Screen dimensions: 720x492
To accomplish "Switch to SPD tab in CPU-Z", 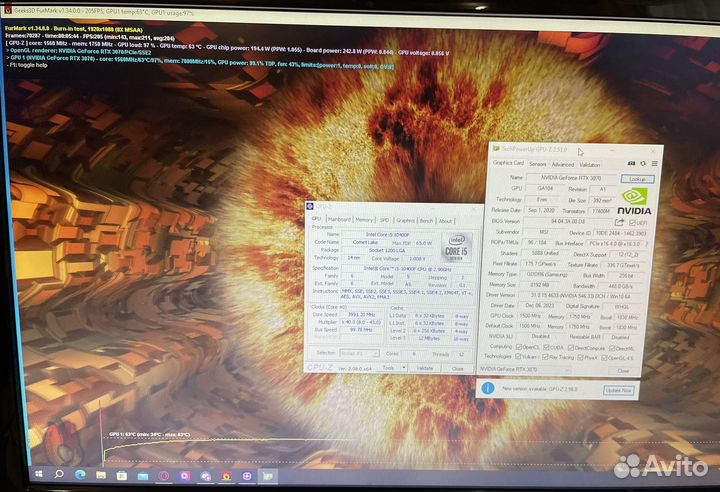I will click(384, 221).
